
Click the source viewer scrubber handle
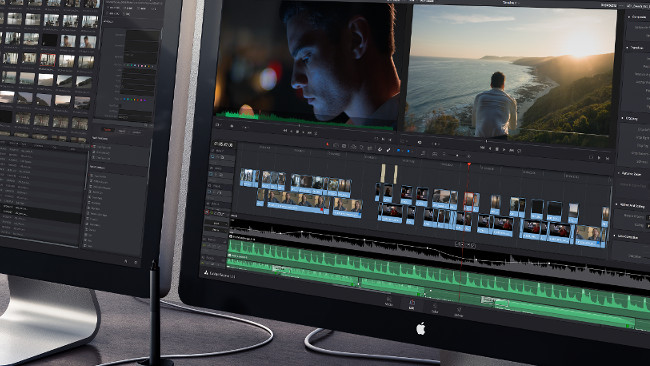tap(299, 126)
